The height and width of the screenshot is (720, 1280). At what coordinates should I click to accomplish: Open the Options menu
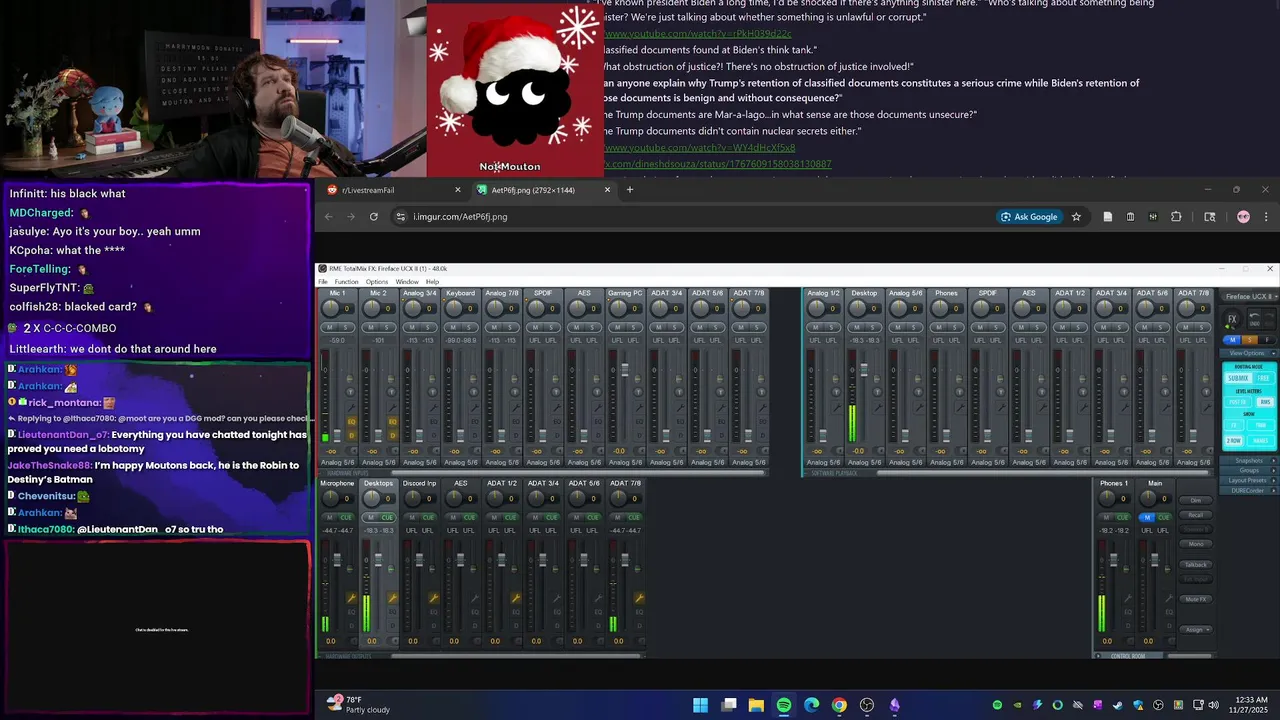coord(377,282)
